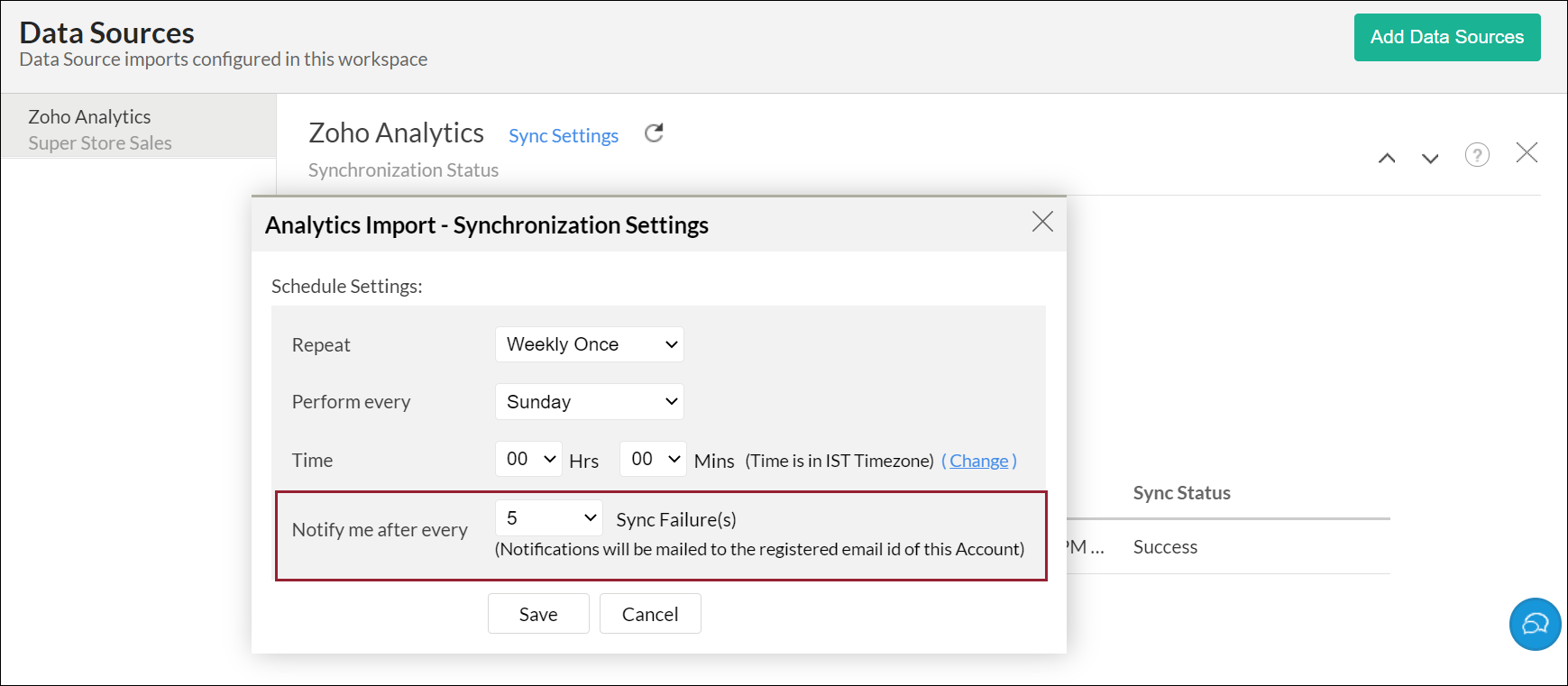
Task: Click the down chevron arrow icon
Action: 1430,159
